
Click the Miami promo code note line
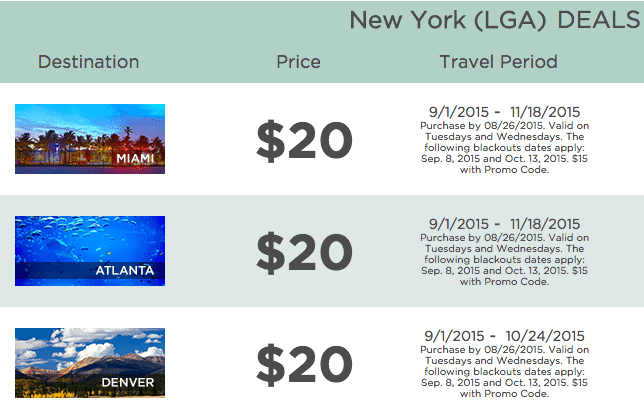coord(504,170)
